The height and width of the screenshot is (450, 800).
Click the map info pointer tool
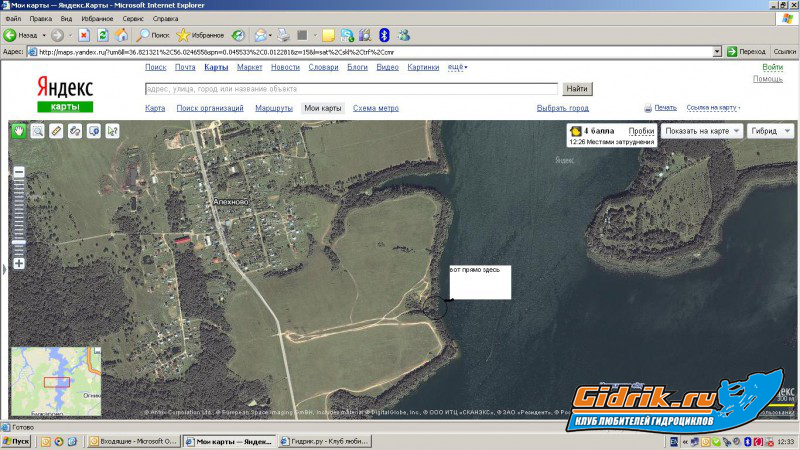[112, 130]
